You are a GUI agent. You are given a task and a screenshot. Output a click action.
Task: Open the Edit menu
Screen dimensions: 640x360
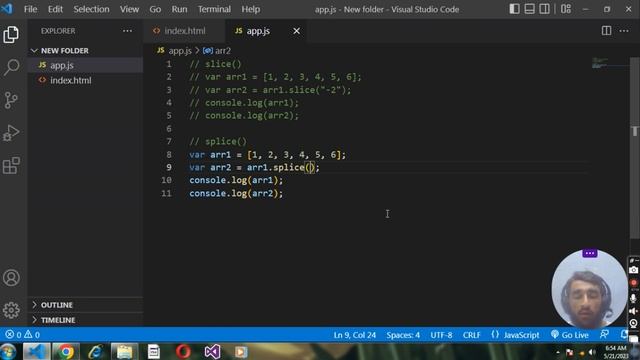[x=55, y=9]
